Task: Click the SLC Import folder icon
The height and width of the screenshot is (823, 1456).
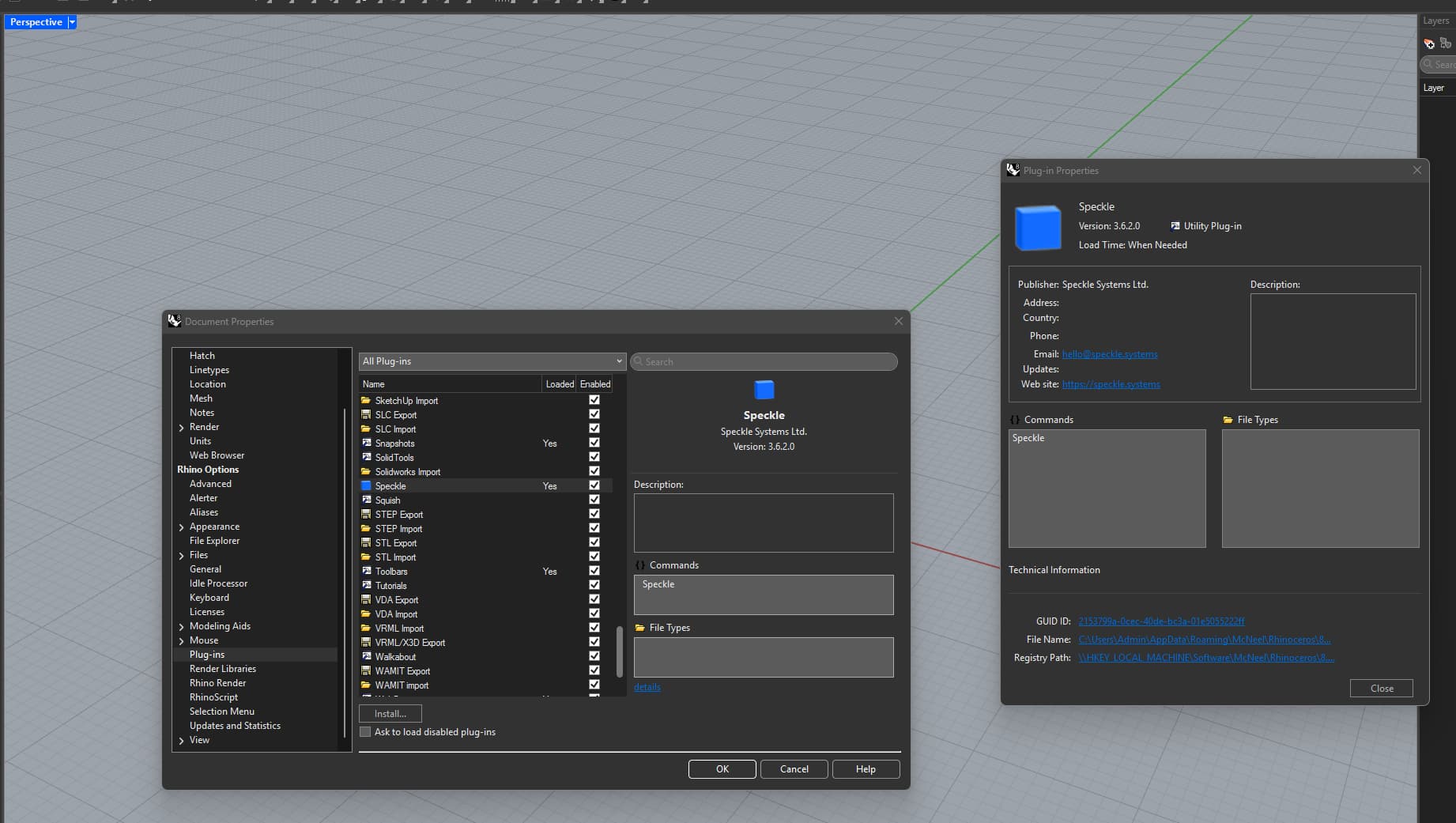Action: (x=366, y=428)
